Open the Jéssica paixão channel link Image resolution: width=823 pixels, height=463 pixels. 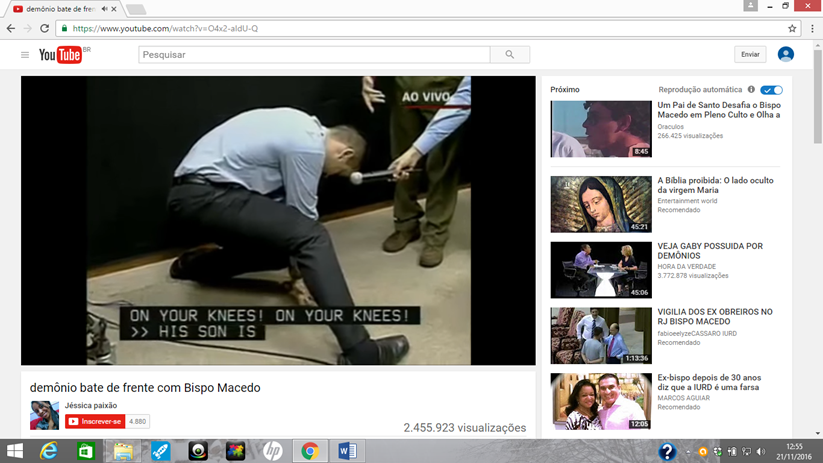point(92,406)
